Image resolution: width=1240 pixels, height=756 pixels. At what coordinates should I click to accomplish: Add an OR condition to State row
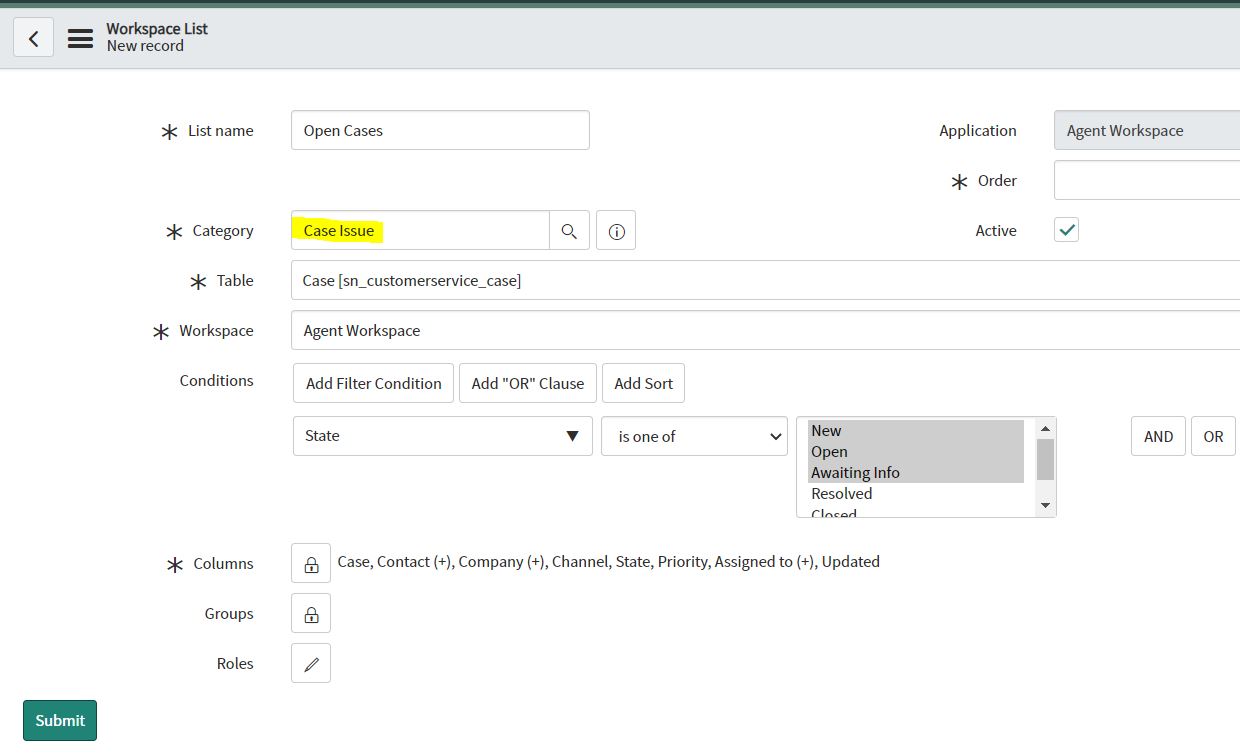pyautogui.click(x=1213, y=436)
